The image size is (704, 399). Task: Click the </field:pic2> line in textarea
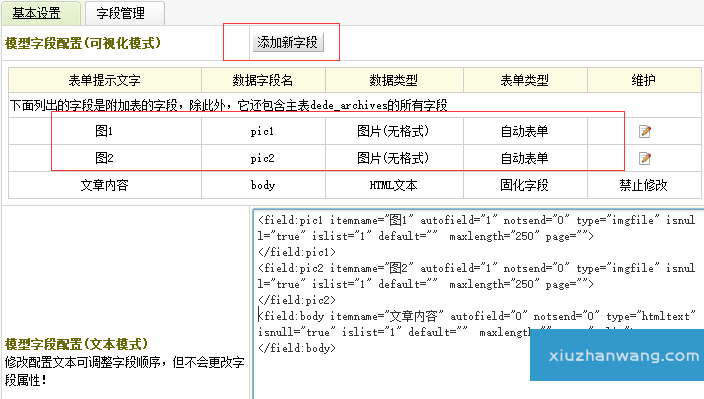click(297, 300)
